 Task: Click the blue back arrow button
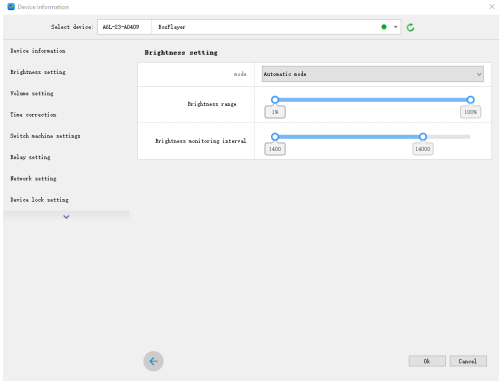(153, 361)
